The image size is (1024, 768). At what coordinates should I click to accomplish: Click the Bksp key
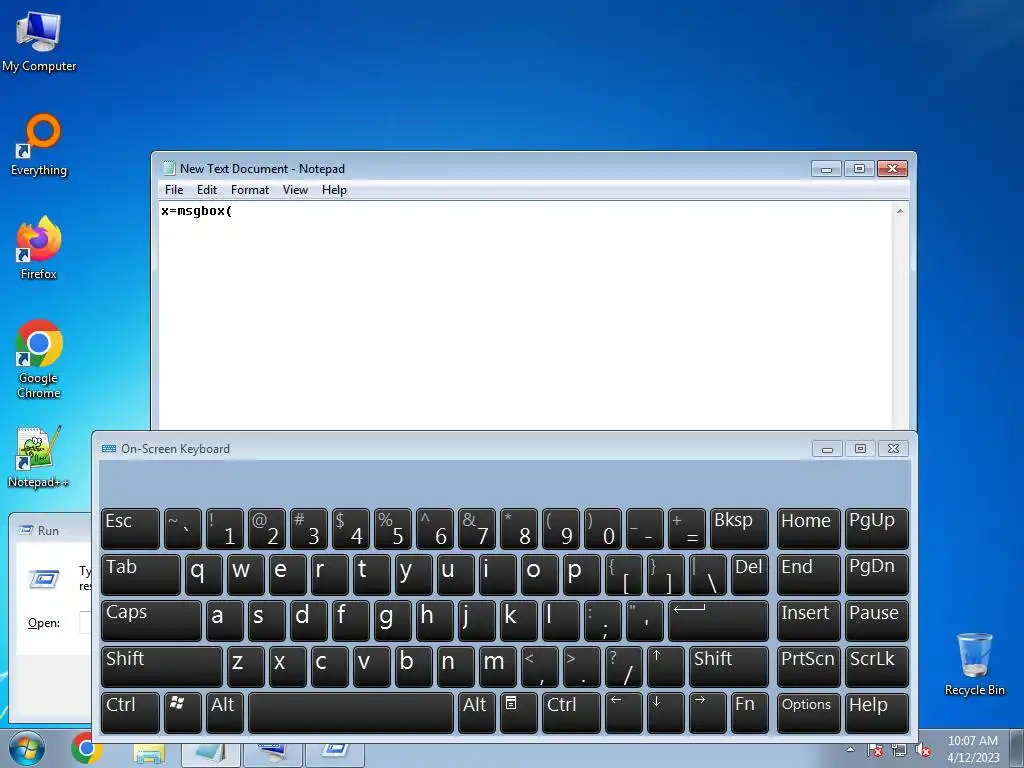click(x=739, y=528)
